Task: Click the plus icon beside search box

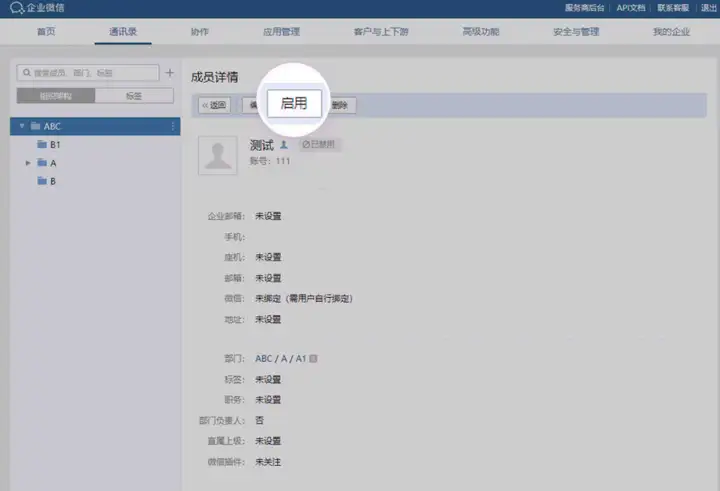Action: coord(170,73)
